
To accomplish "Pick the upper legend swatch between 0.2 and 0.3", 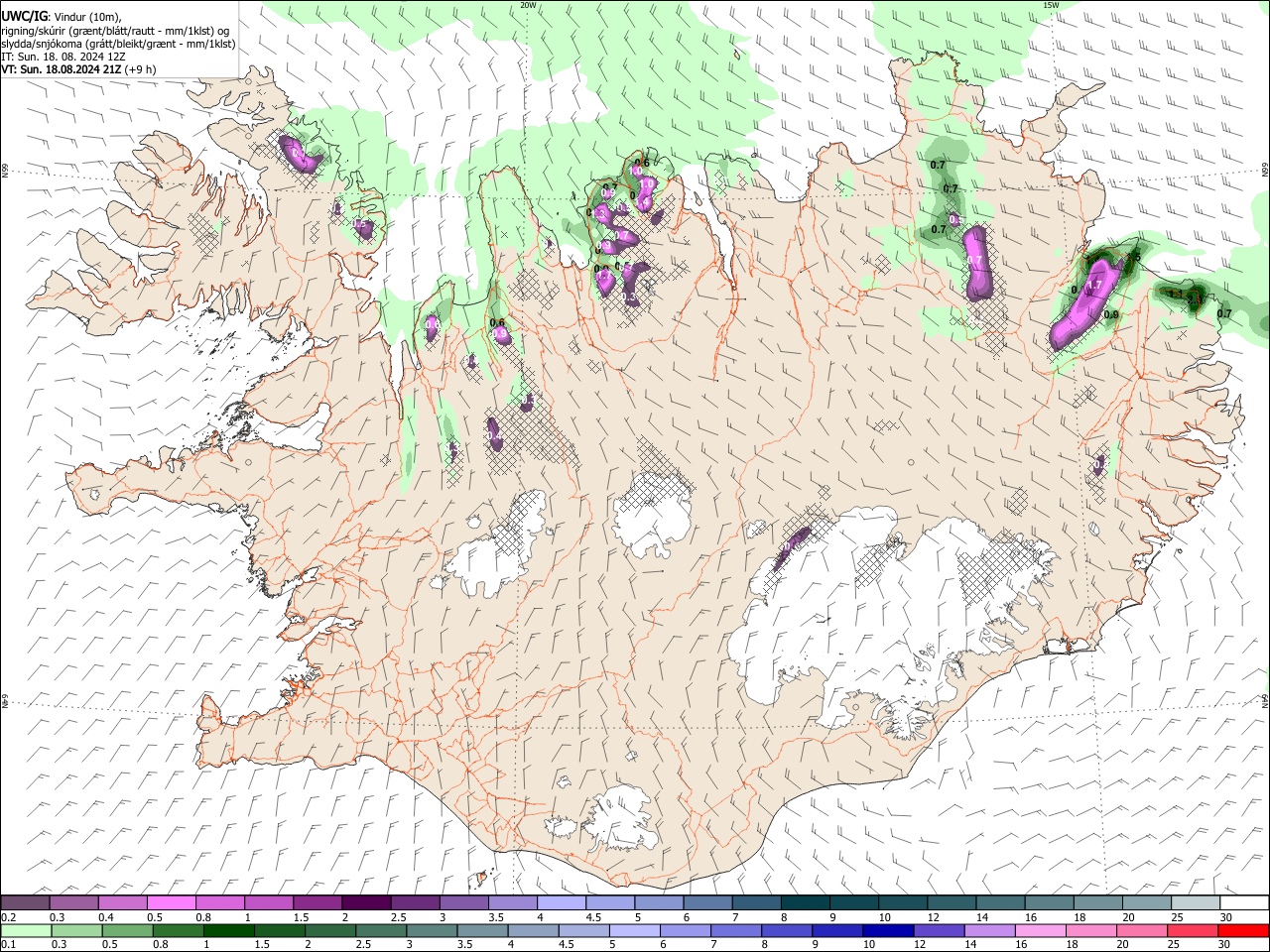I will (25, 903).
